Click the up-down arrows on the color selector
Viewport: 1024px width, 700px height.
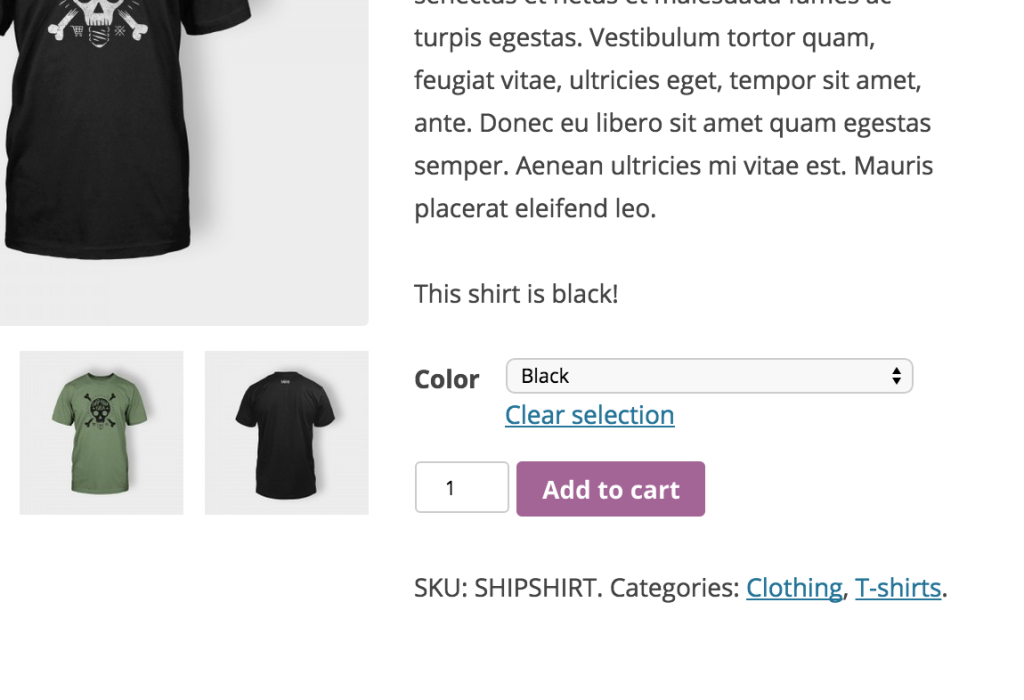point(898,376)
